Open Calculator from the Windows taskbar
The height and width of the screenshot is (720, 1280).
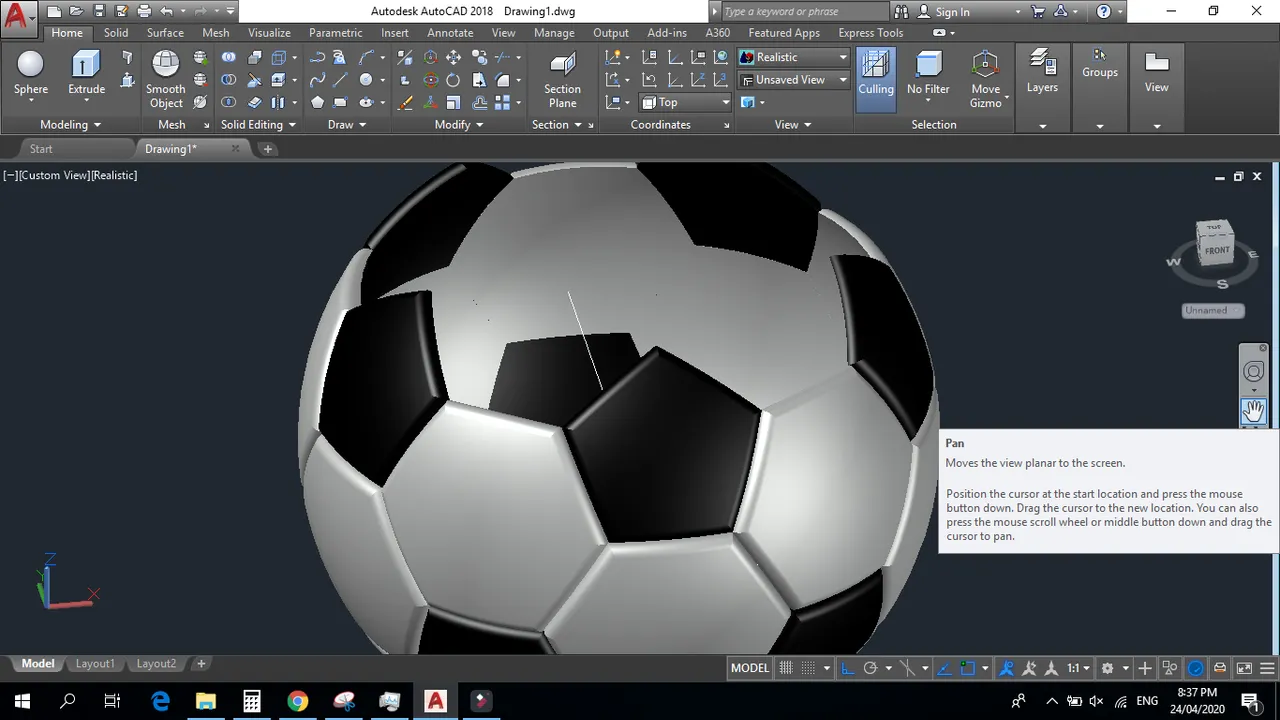252,701
